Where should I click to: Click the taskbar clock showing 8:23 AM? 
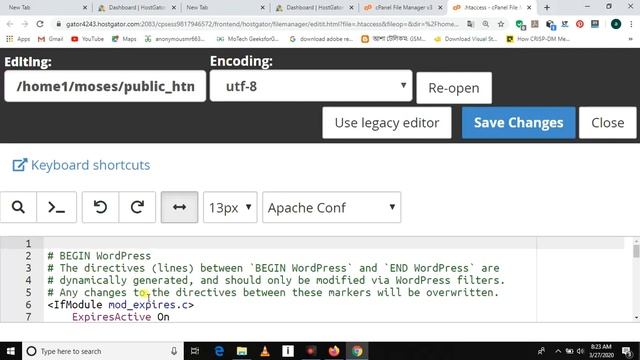click(602, 351)
